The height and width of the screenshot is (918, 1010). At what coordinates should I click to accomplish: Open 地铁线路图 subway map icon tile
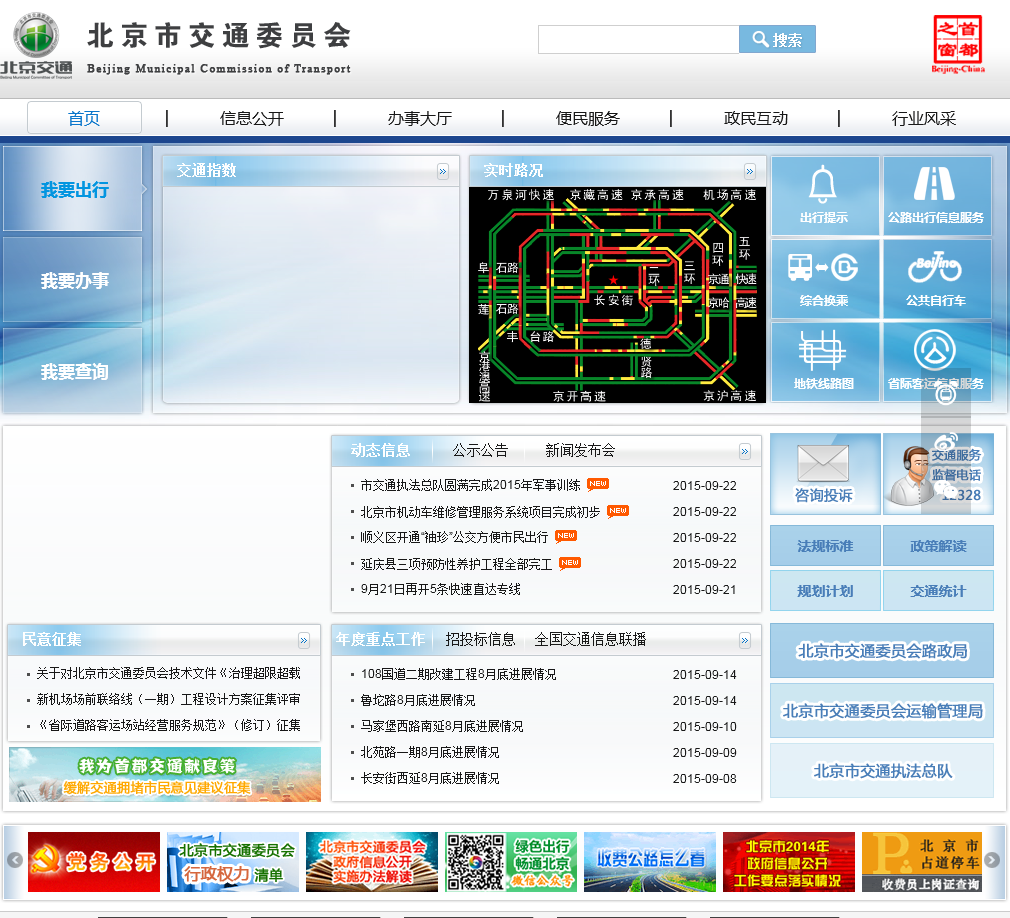pyautogui.click(x=824, y=362)
